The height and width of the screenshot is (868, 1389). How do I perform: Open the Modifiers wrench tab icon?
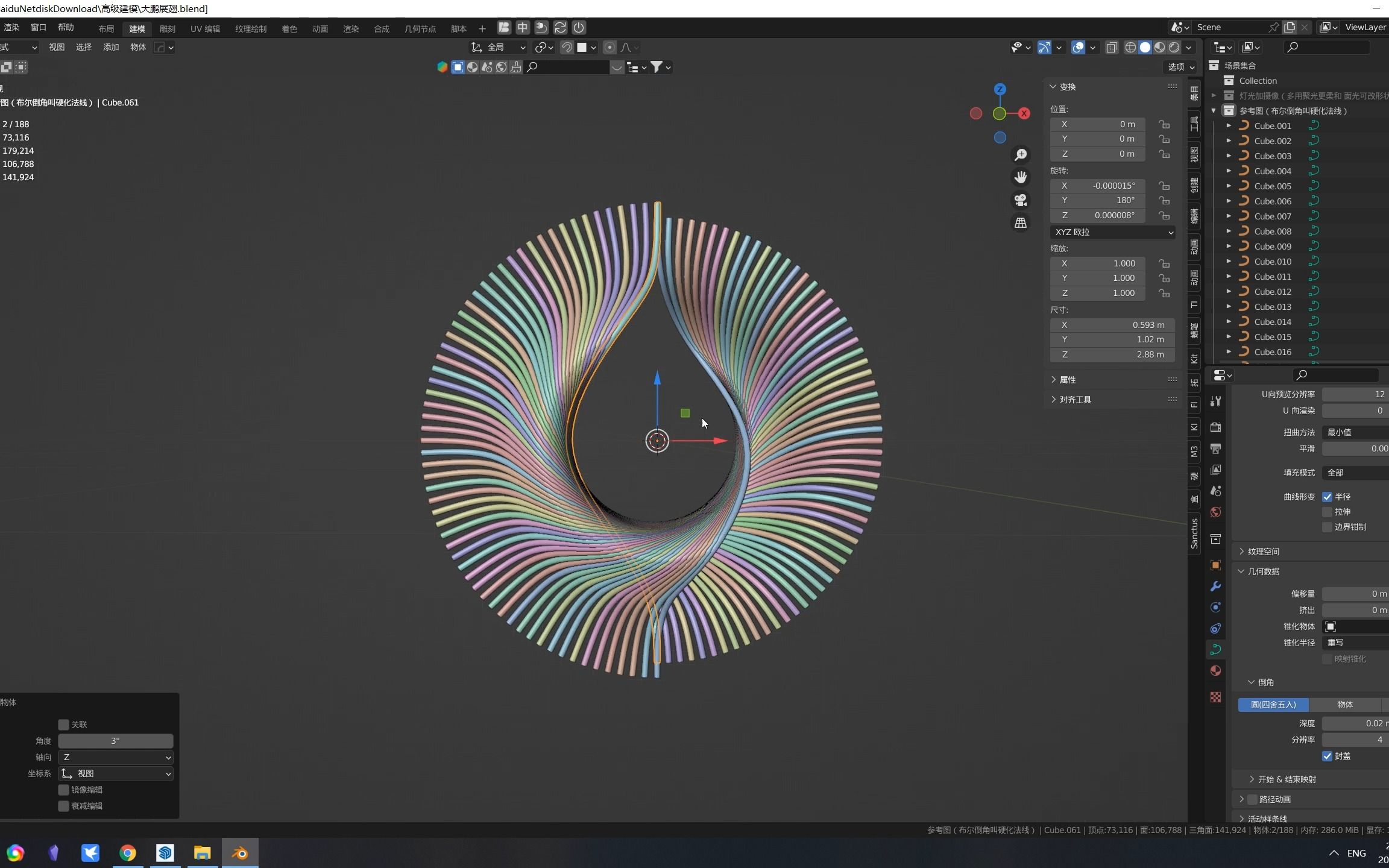point(1216,586)
